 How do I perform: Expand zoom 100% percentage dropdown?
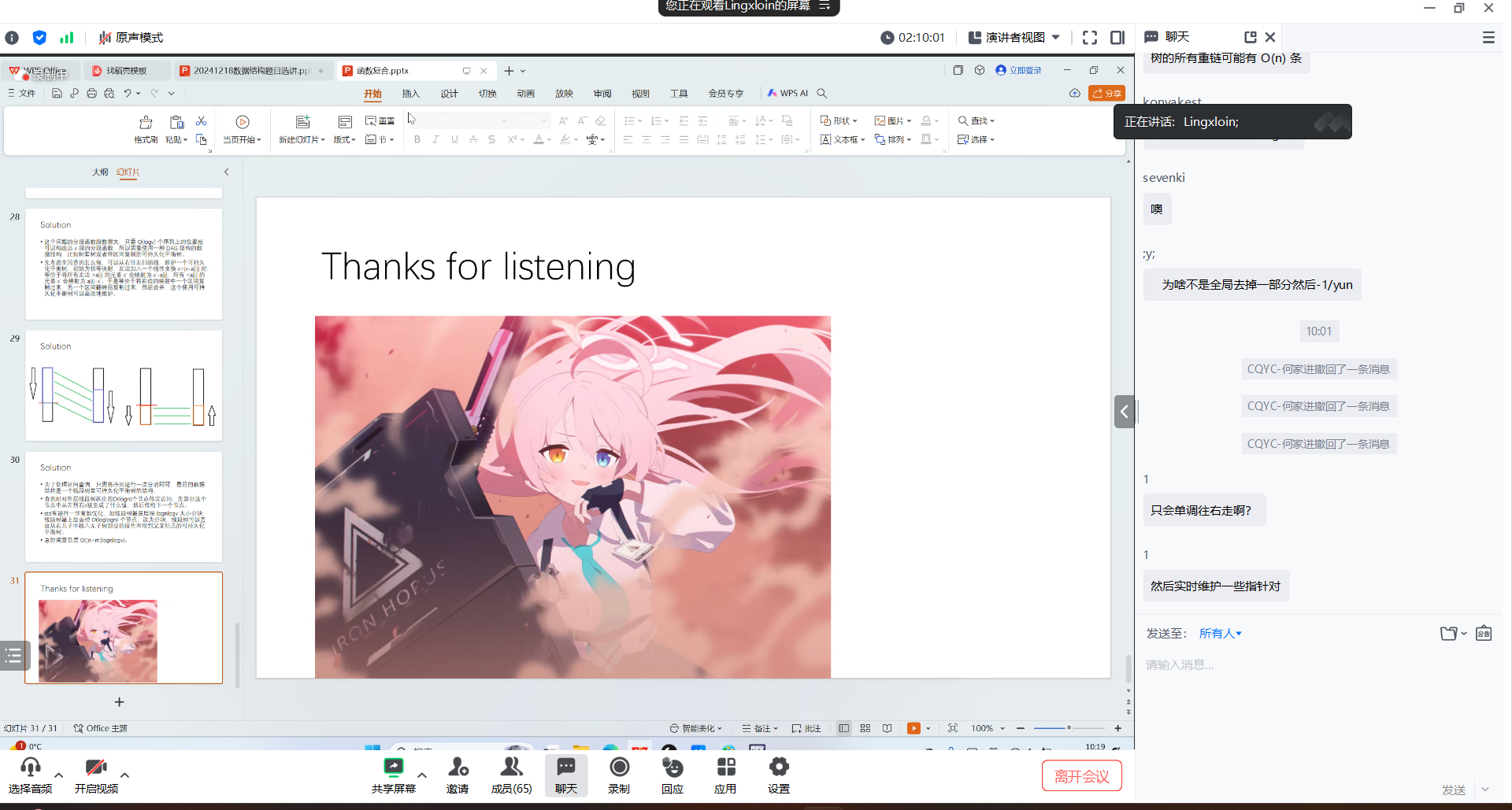[x=1002, y=728]
